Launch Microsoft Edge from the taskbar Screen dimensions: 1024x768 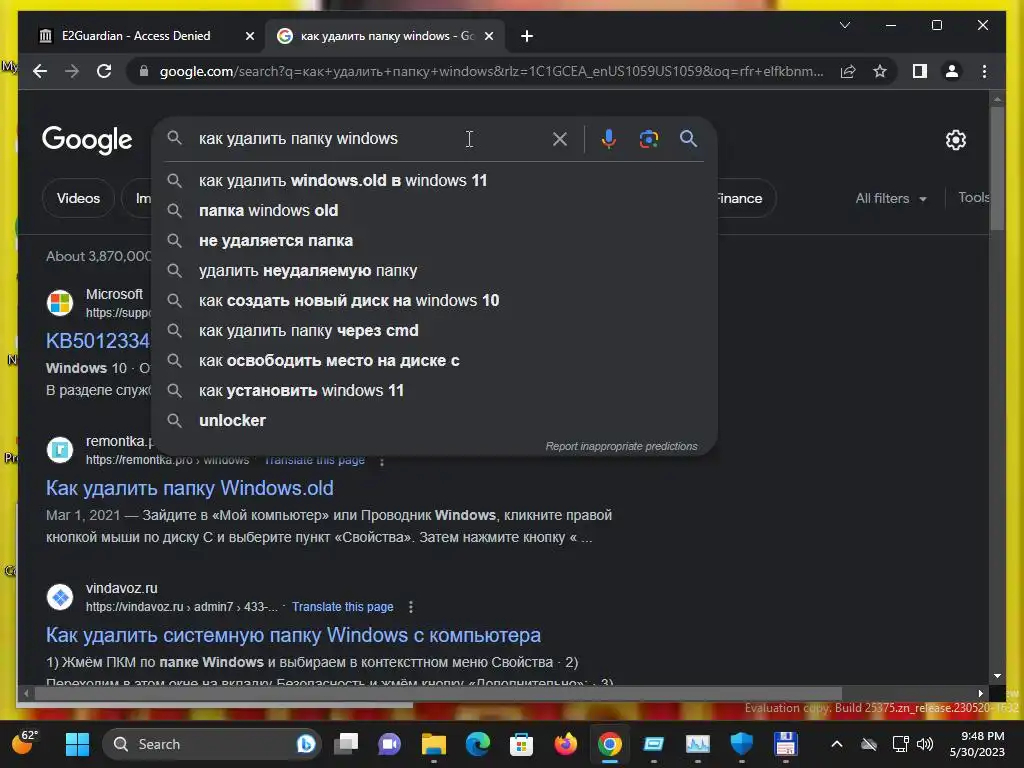point(477,744)
